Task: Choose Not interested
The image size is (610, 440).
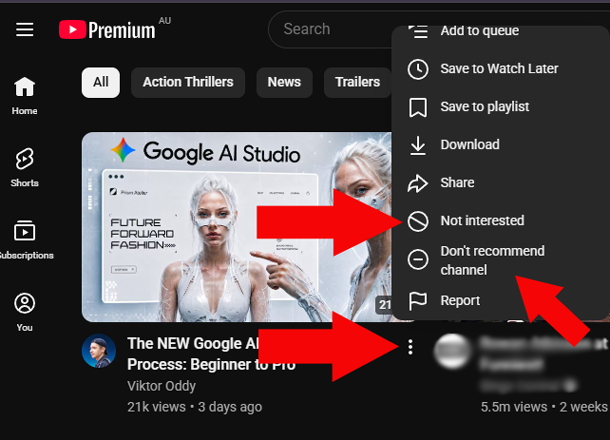Action: 501,221
